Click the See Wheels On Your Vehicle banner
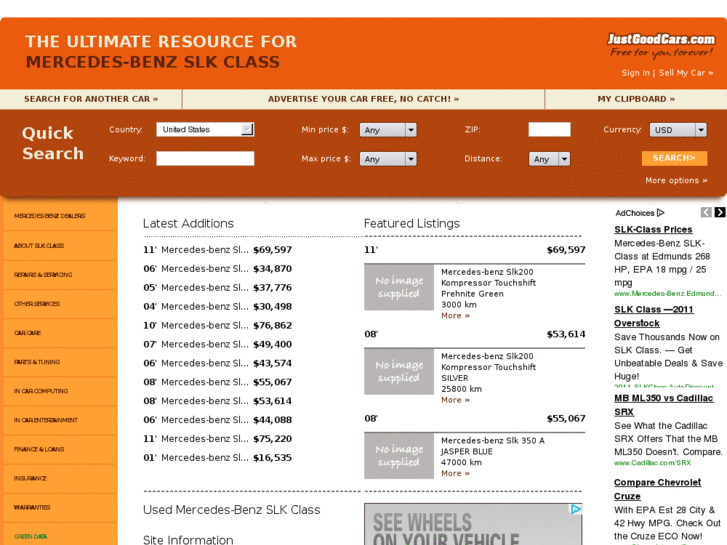The height and width of the screenshot is (545, 727). click(x=473, y=524)
